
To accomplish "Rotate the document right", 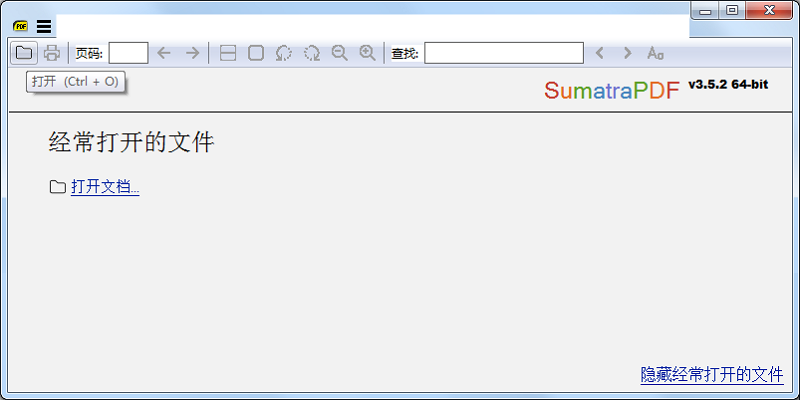I will pos(312,53).
